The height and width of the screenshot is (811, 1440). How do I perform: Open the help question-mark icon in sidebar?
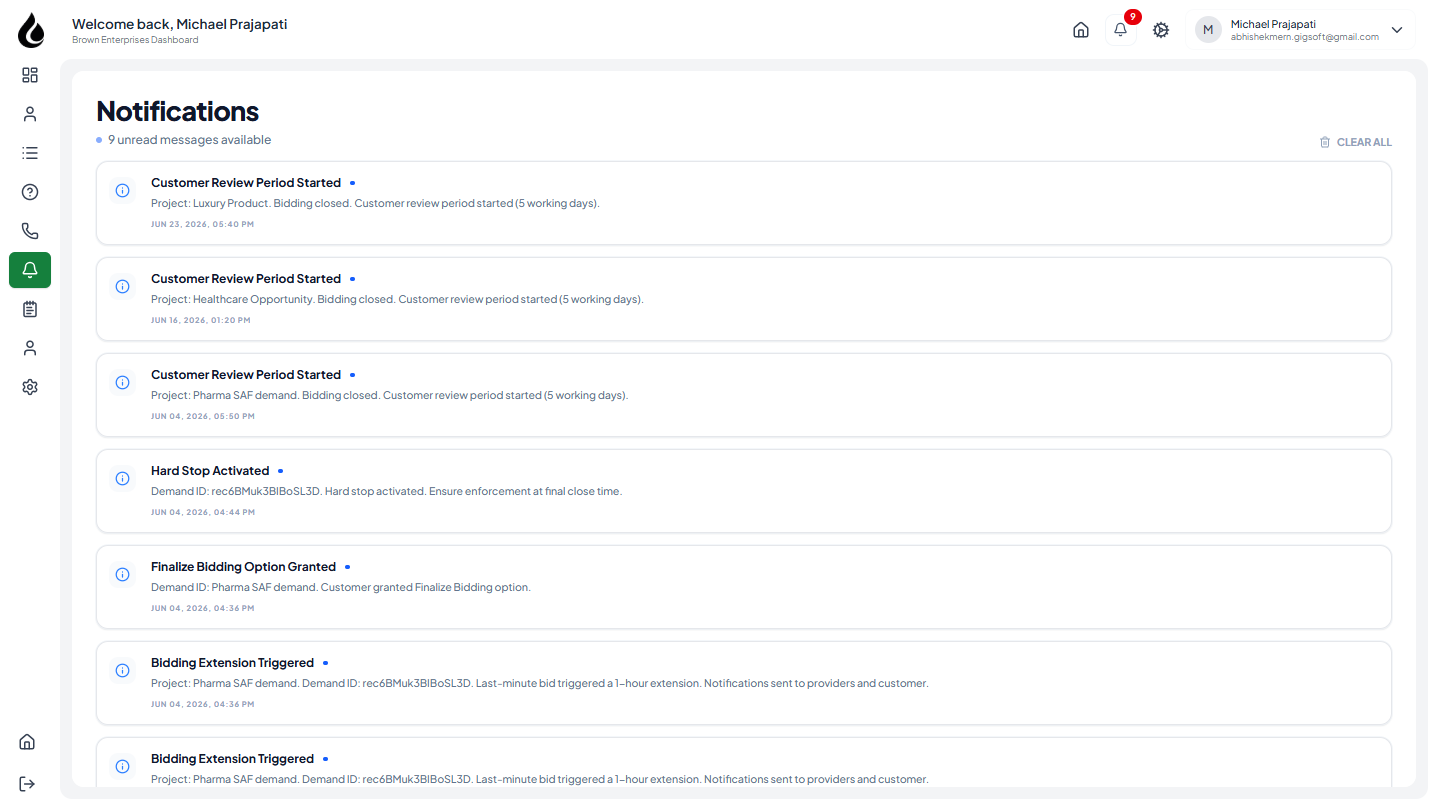click(30, 192)
